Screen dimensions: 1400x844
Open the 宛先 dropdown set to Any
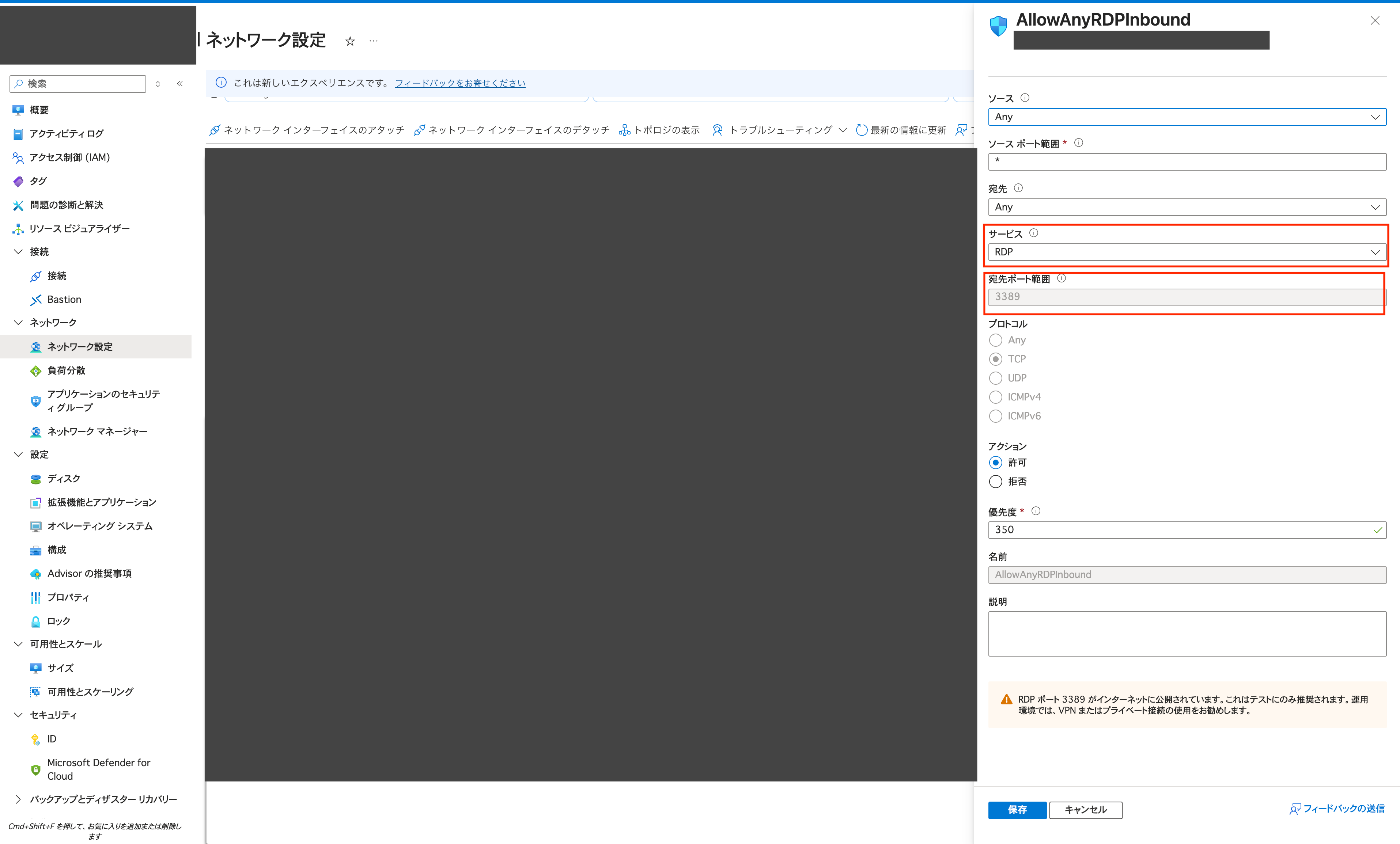click(x=1187, y=207)
